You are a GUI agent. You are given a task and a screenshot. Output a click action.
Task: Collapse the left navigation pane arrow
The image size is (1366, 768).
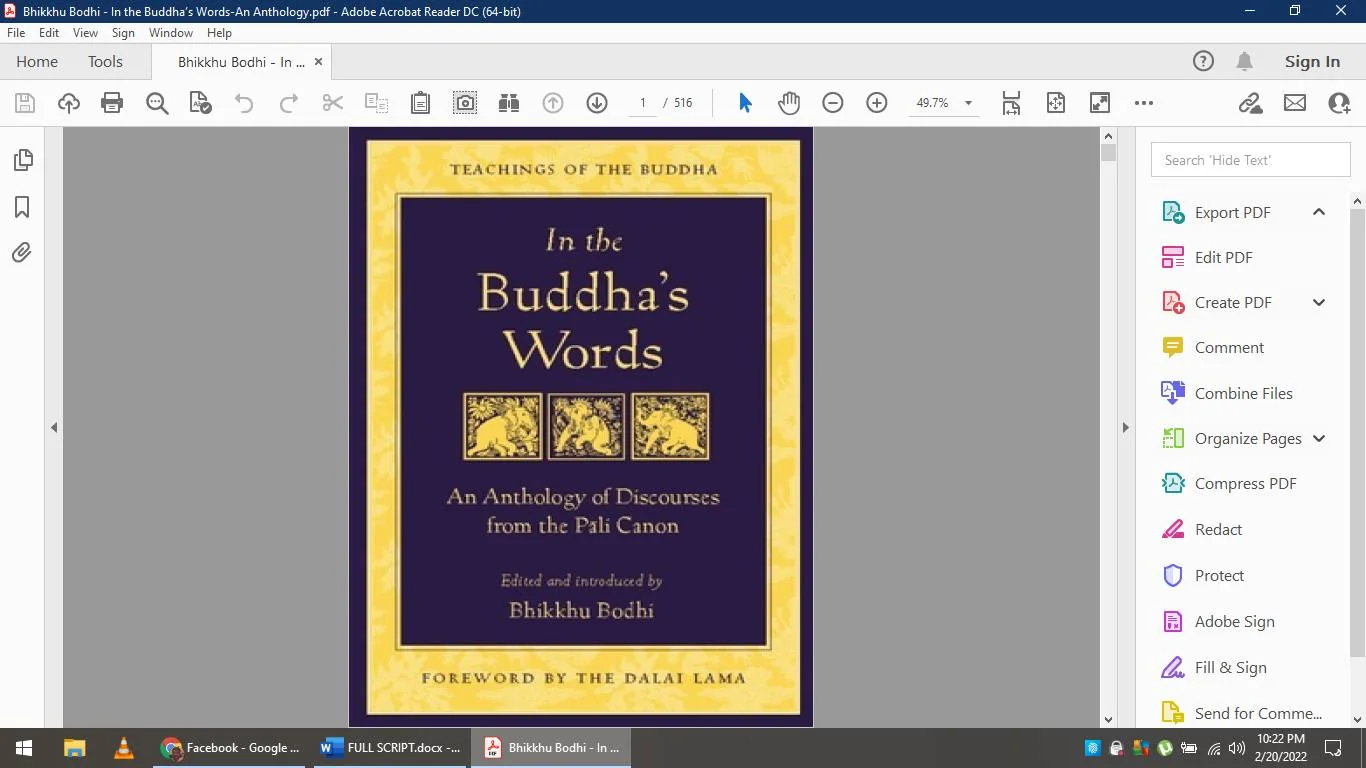[54, 427]
